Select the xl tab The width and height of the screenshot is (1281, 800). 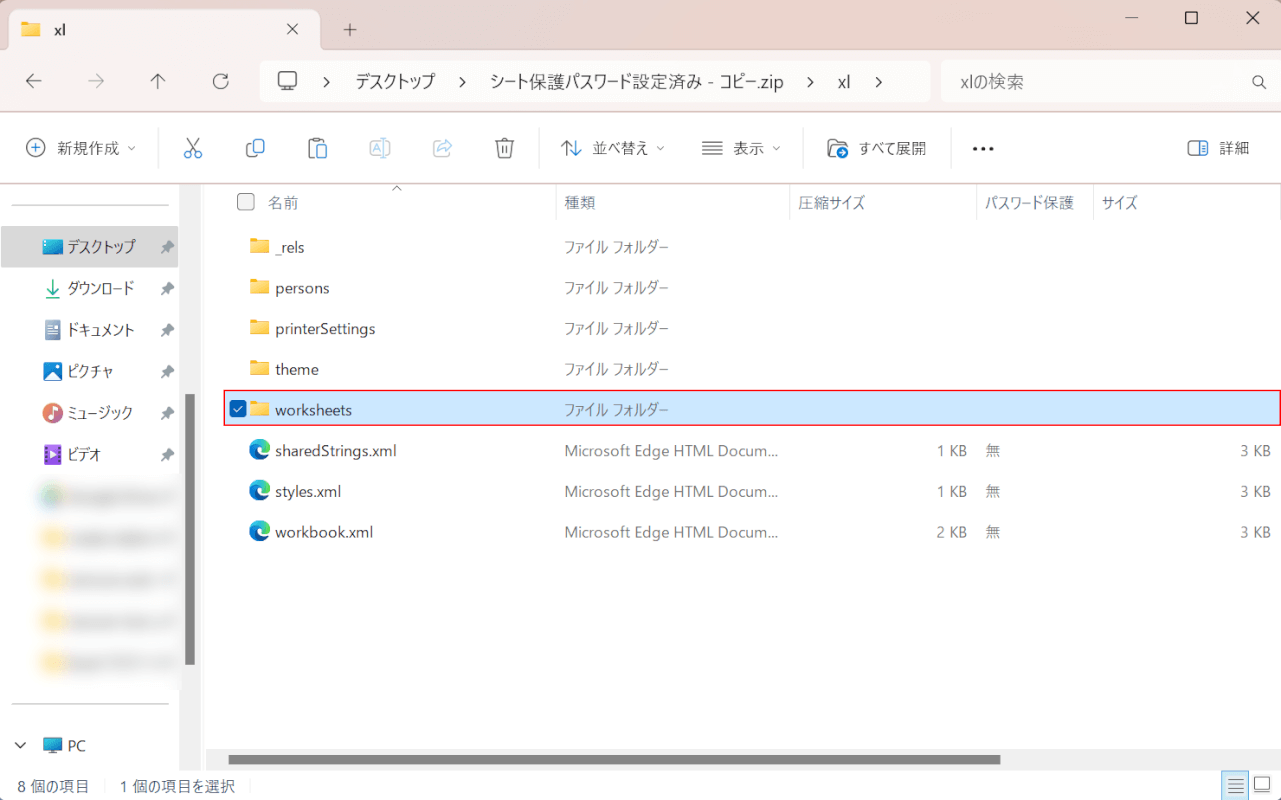(x=164, y=30)
